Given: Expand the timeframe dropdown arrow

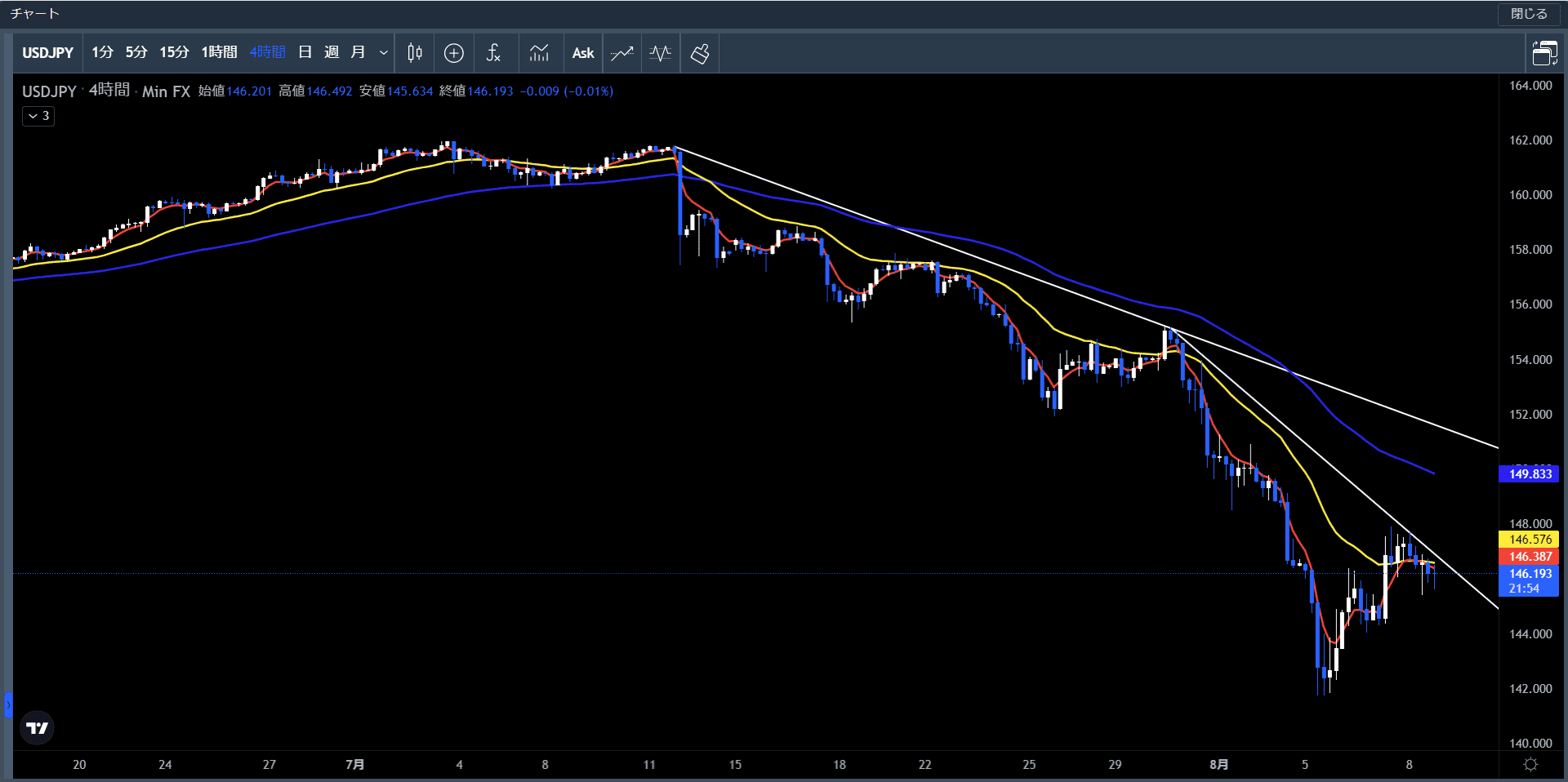Looking at the screenshot, I should [x=384, y=53].
